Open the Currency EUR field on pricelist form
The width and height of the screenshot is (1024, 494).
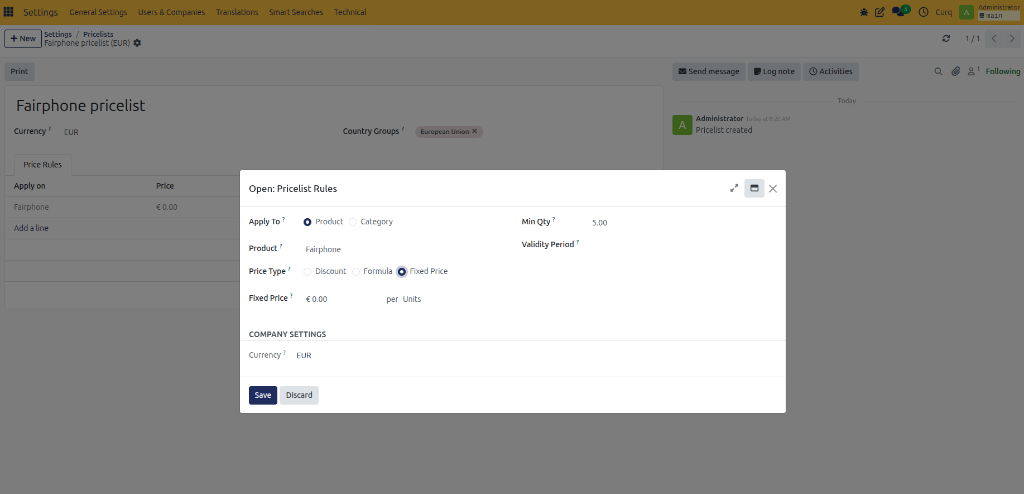pyautogui.click(x=71, y=132)
